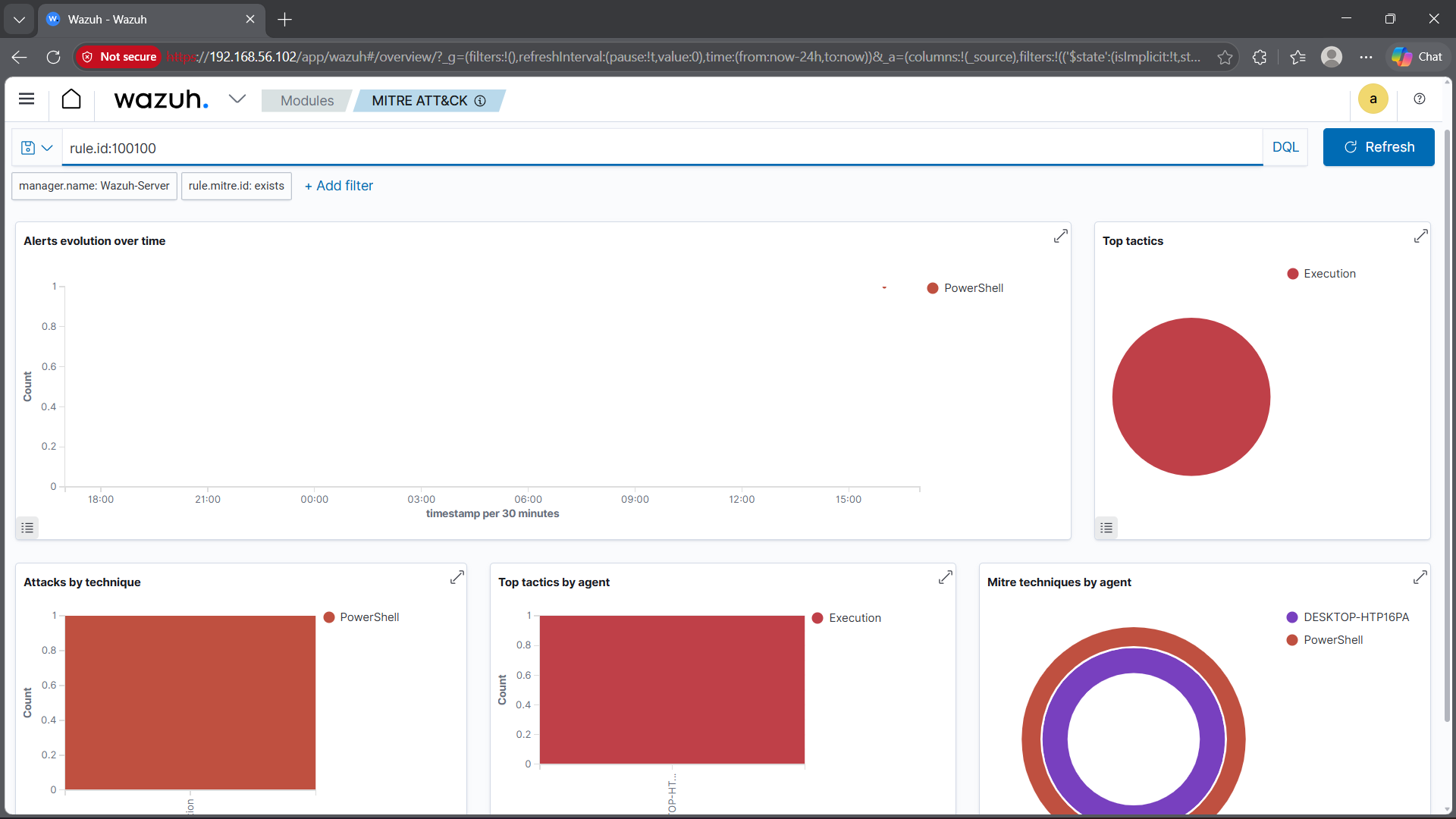Click the 'timestamp per 30 minutes' axis label
1456x819 pixels.
click(492, 513)
